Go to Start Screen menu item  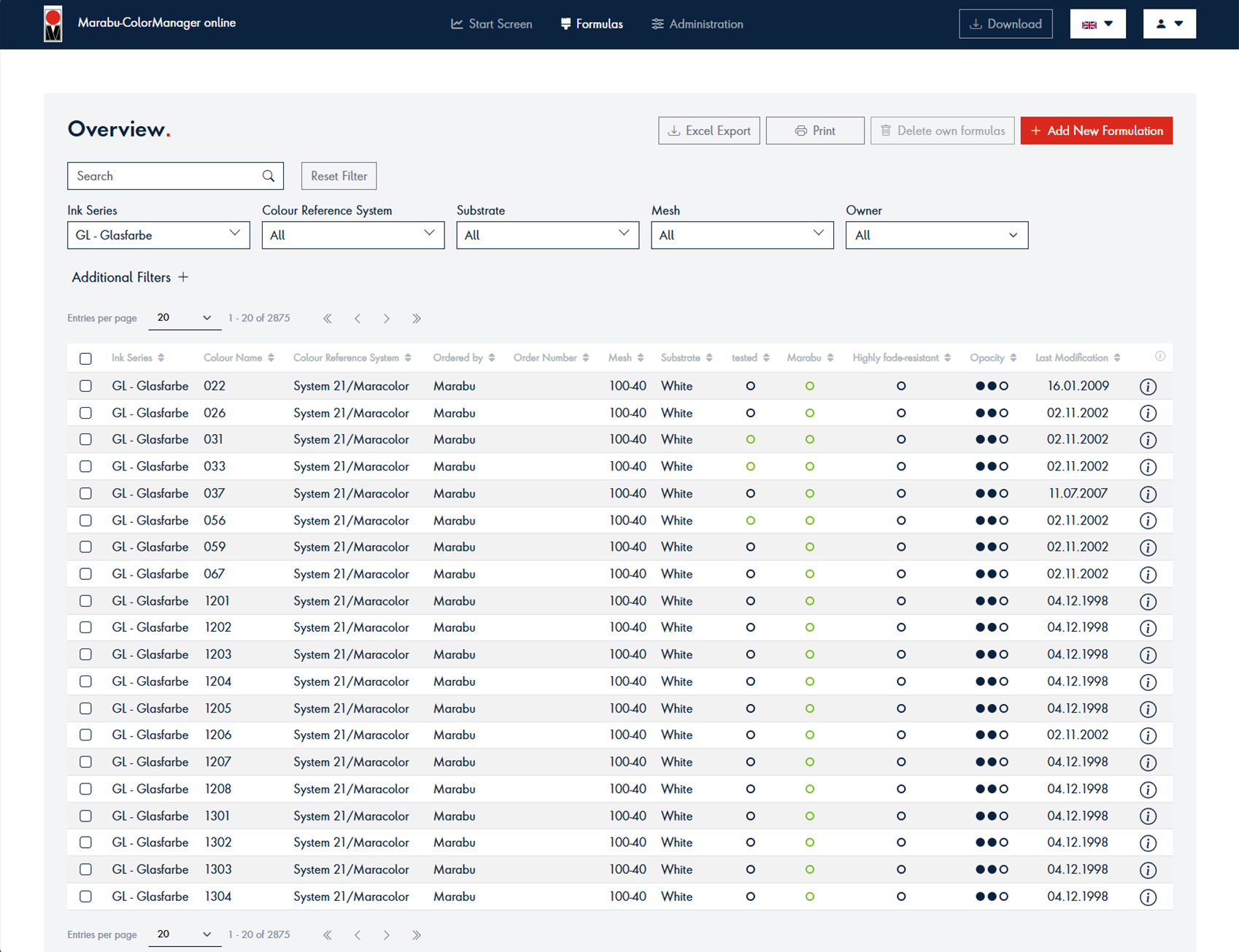492,24
